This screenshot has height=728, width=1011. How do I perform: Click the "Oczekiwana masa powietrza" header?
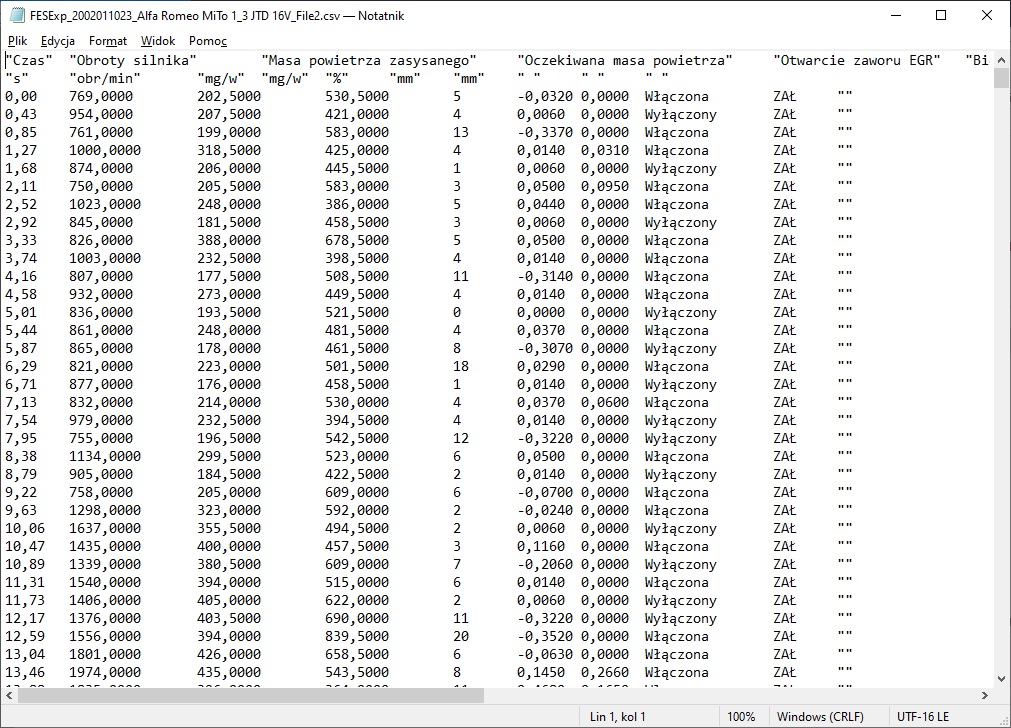pos(625,61)
